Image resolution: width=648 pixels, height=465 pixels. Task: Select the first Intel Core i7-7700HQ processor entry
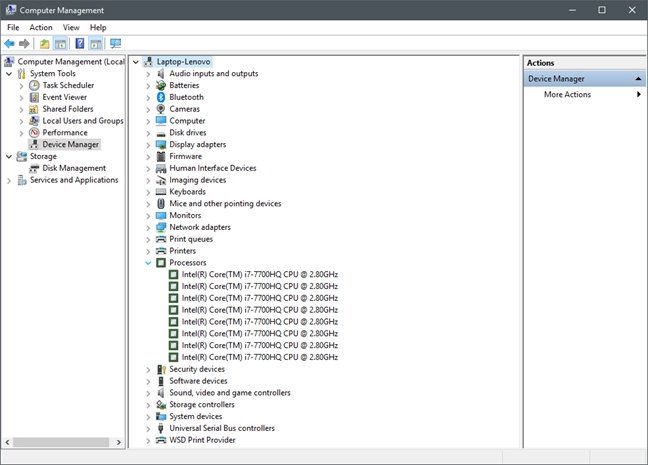point(260,275)
